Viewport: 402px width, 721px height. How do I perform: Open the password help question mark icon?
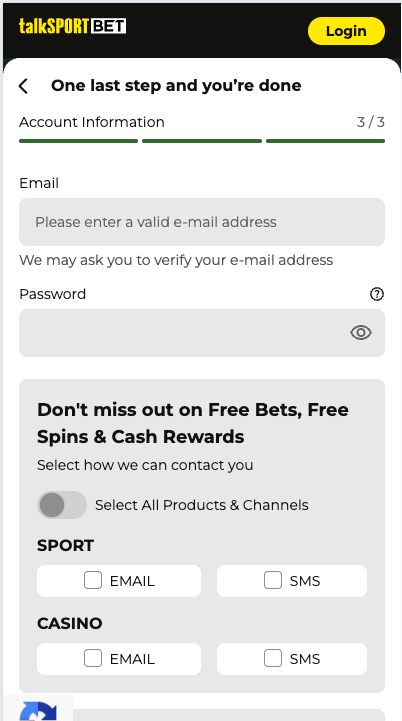pyautogui.click(x=377, y=294)
